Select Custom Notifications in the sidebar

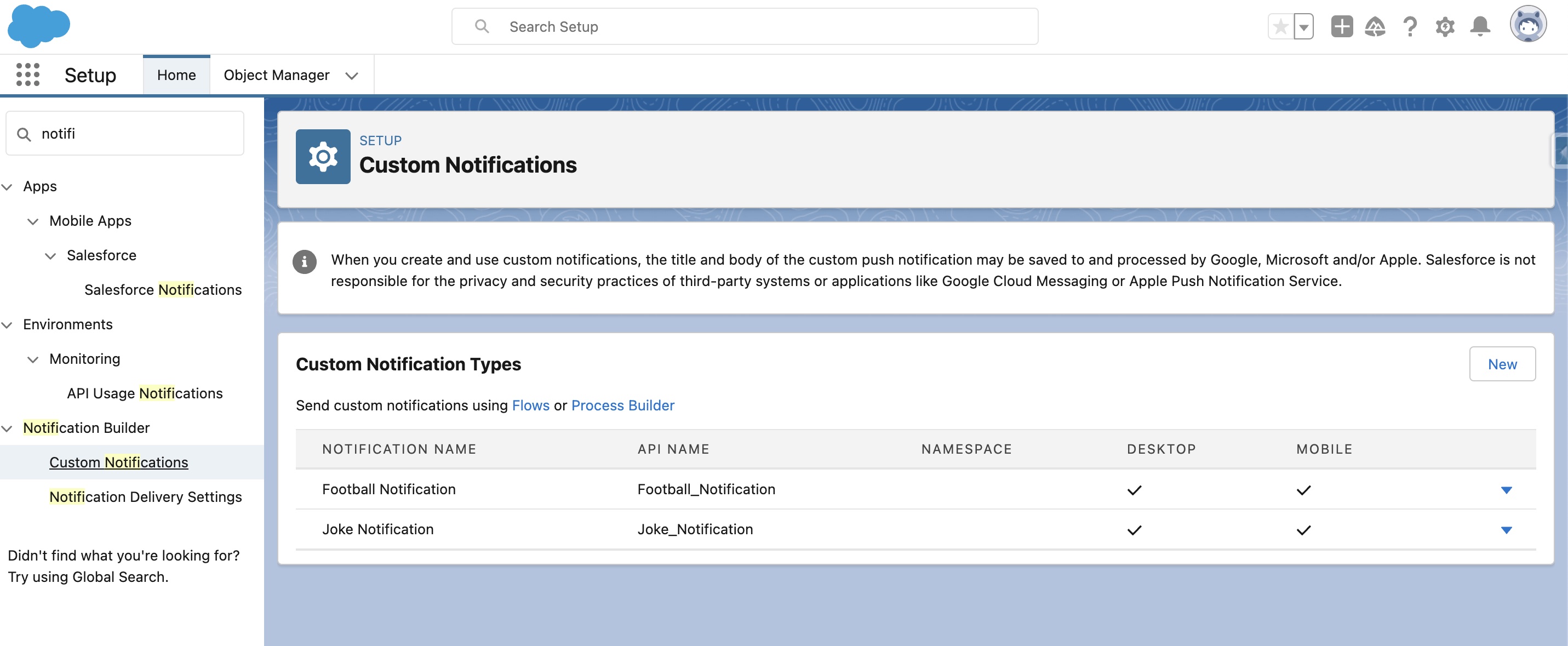119,462
